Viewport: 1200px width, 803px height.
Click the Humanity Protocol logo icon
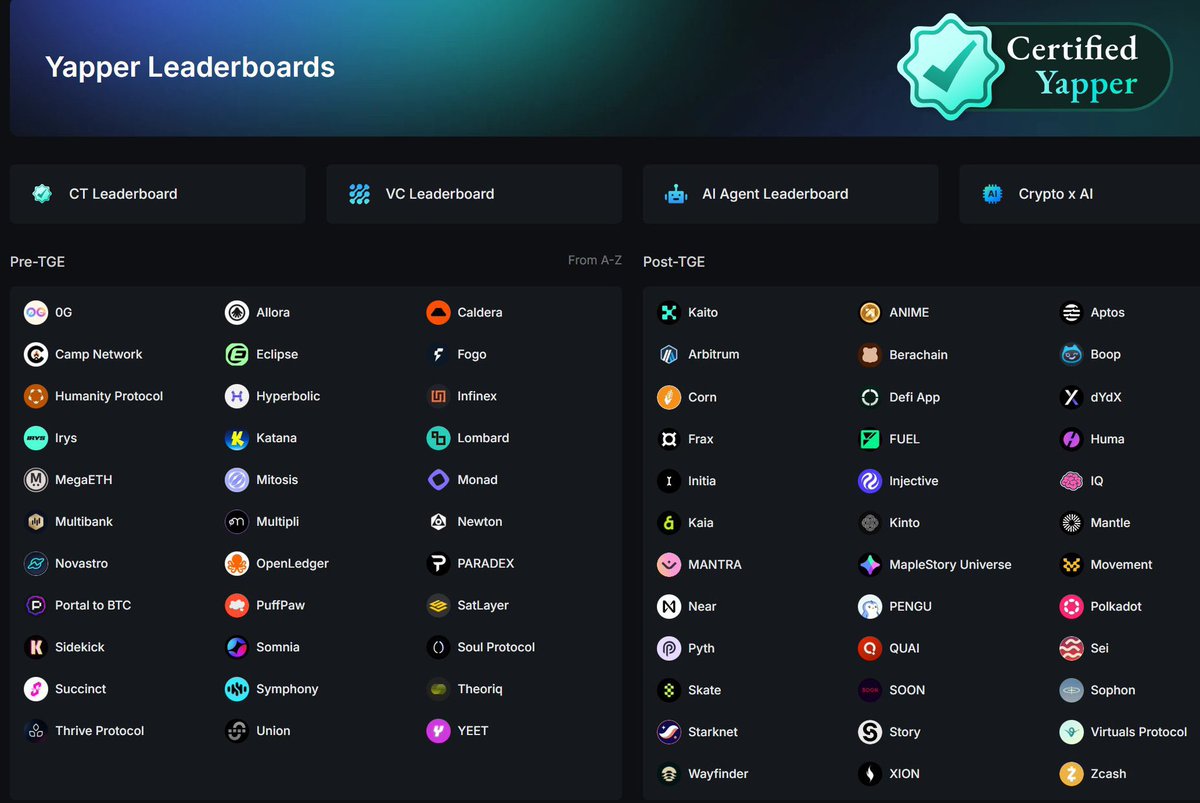coord(36,397)
